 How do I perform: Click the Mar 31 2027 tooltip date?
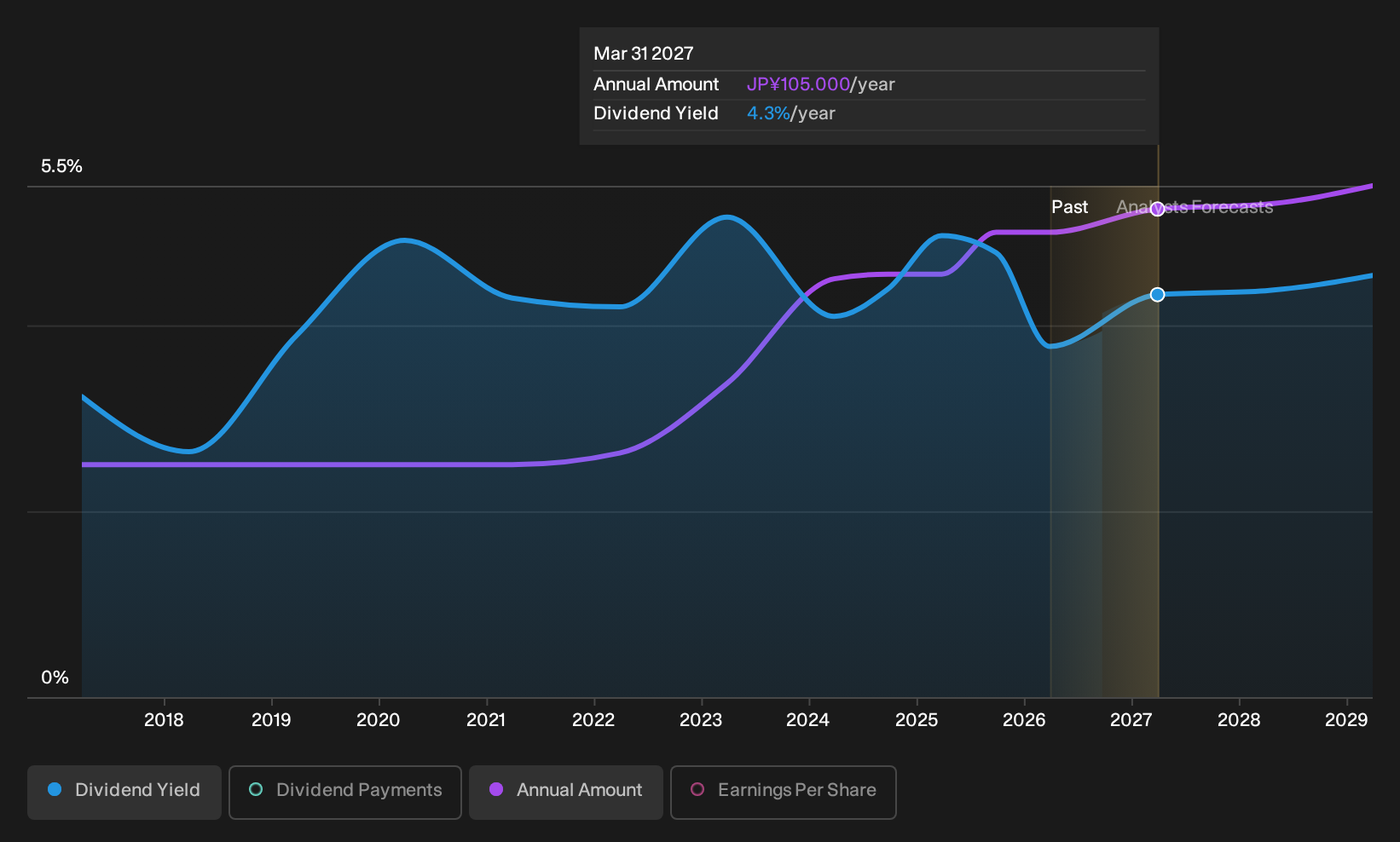click(x=644, y=54)
